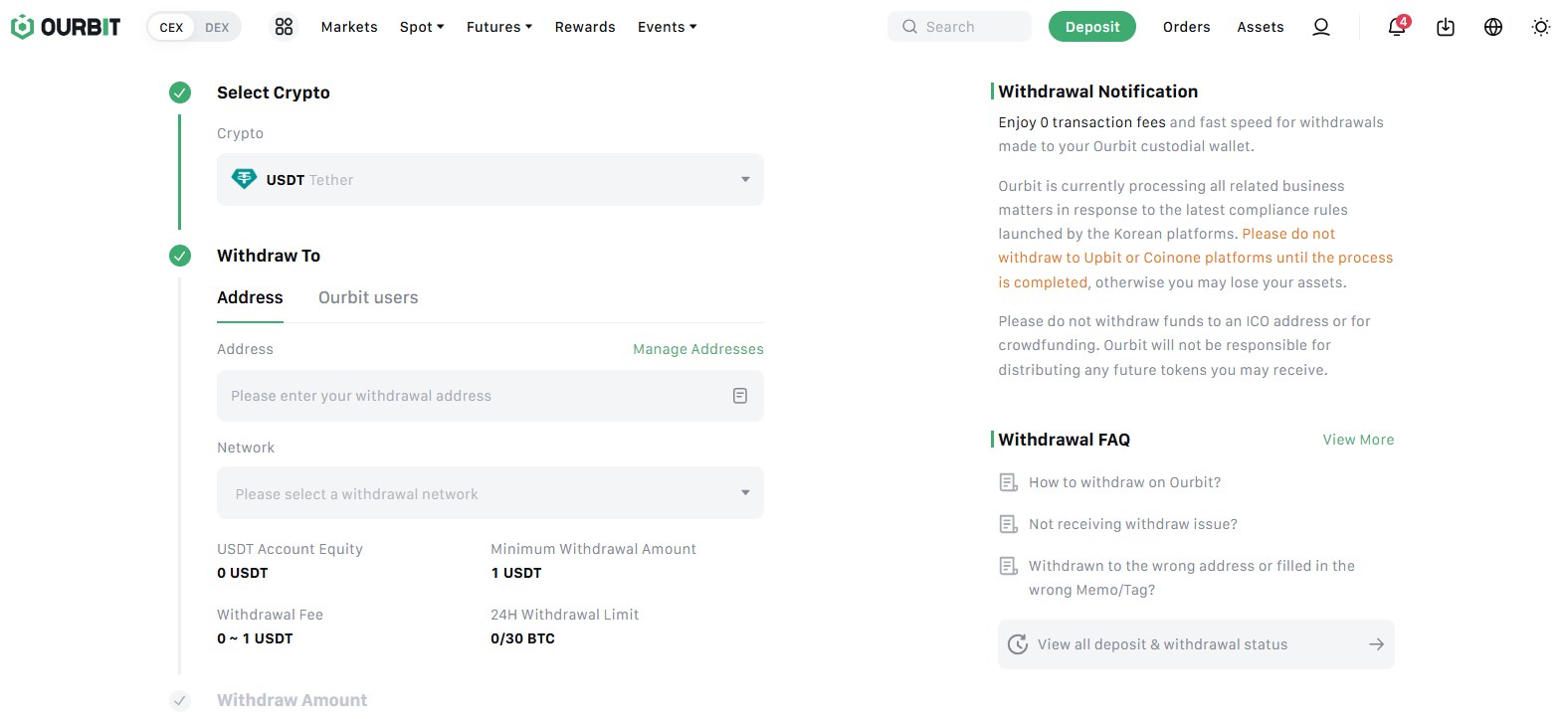This screenshot has height=719, width=1568.
Task: Click the Ourbit logo
Action: point(66,27)
